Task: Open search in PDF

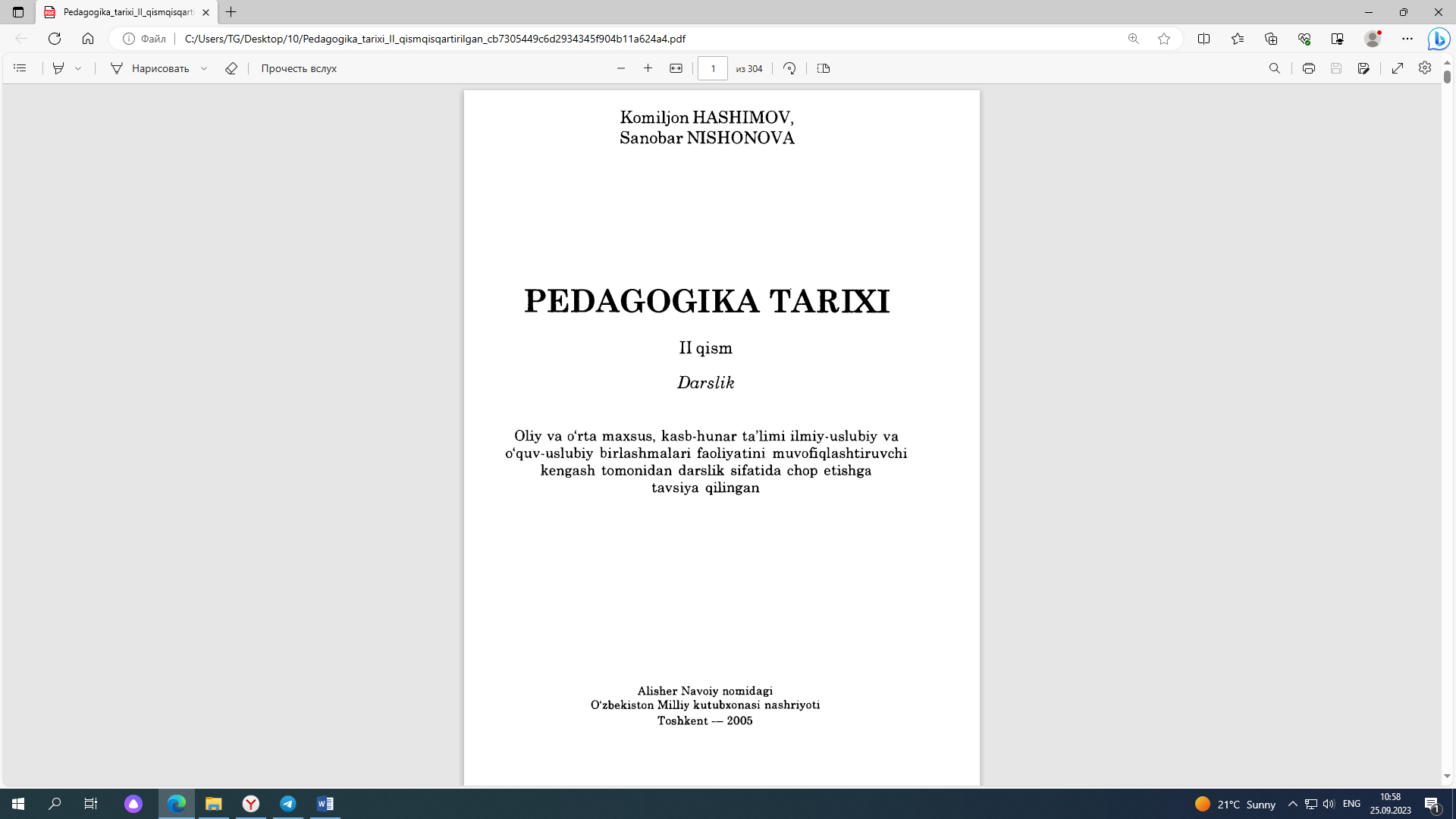Action: click(1275, 68)
